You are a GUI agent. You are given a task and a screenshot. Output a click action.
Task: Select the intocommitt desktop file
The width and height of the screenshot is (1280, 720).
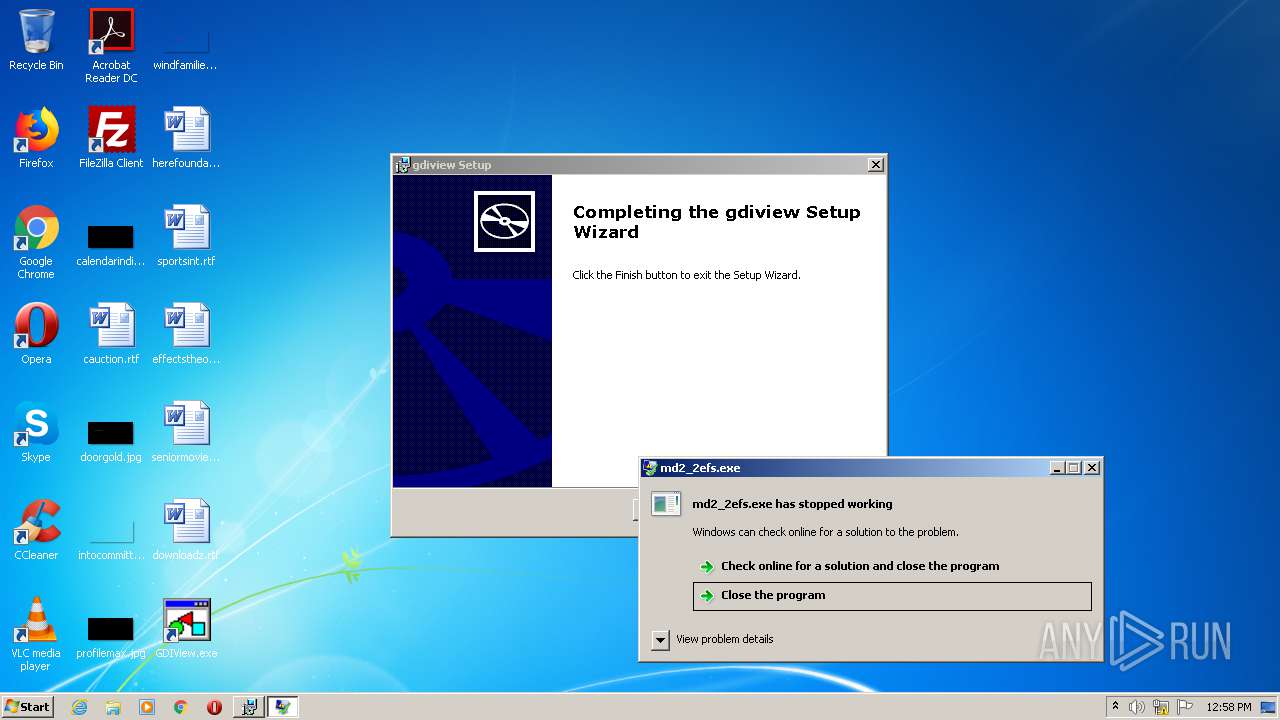coord(111,536)
